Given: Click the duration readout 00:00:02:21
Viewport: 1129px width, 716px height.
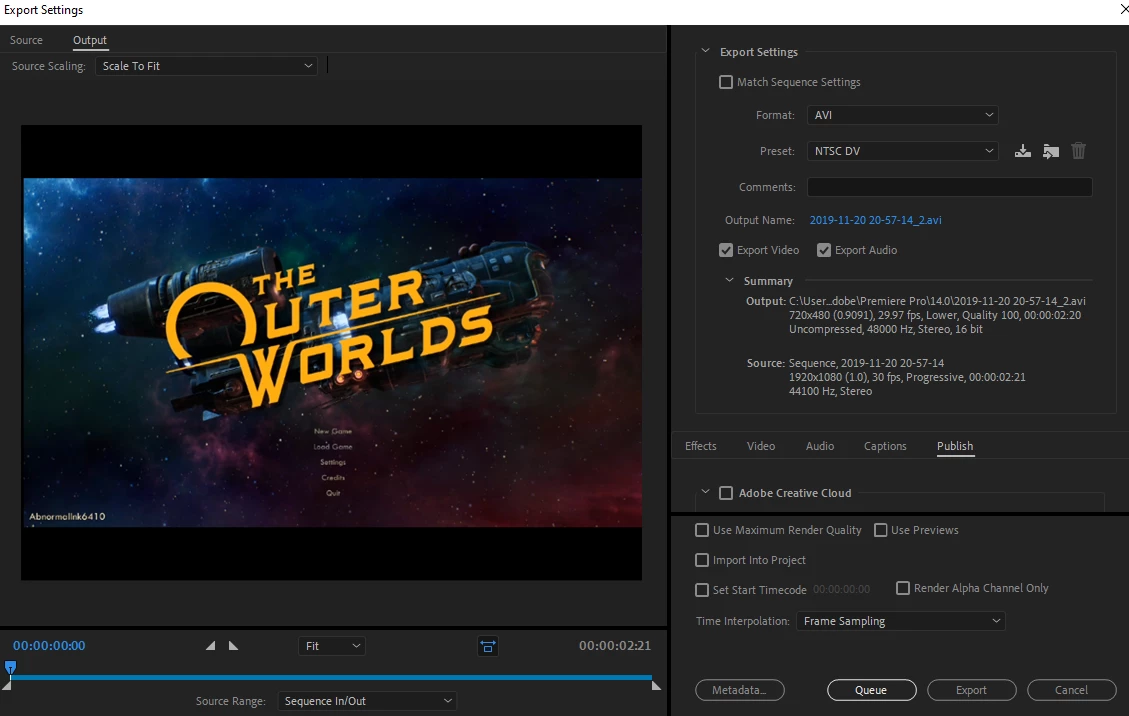Looking at the screenshot, I should pyautogui.click(x=615, y=645).
